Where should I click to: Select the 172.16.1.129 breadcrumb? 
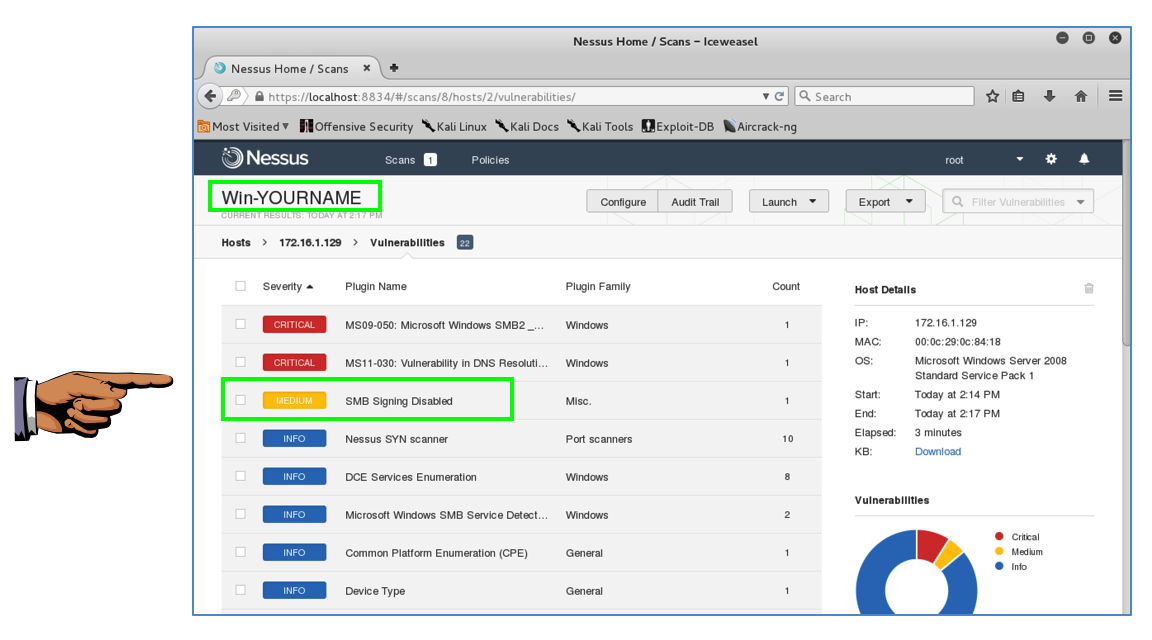click(310, 242)
